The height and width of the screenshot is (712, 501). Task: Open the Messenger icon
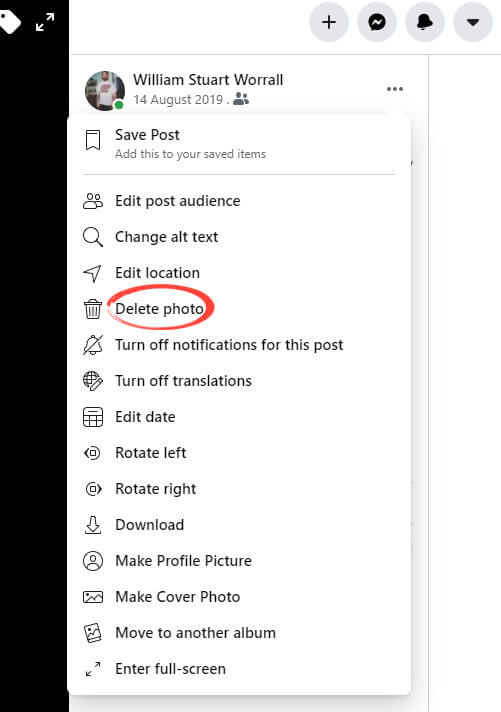pos(377,22)
